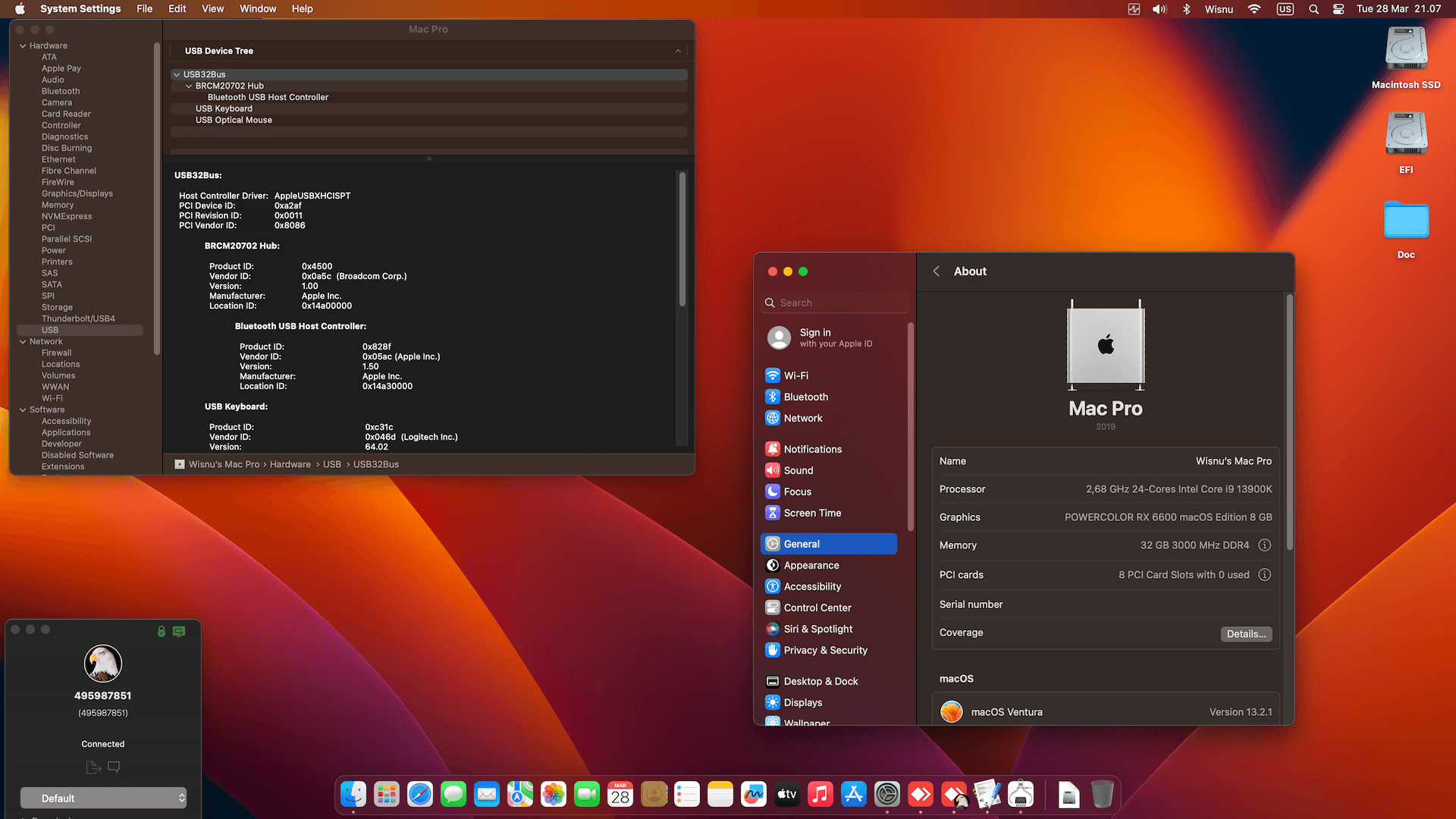Image resolution: width=1456 pixels, height=819 pixels.
Task: Go back from About page
Action: (x=937, y=271)
